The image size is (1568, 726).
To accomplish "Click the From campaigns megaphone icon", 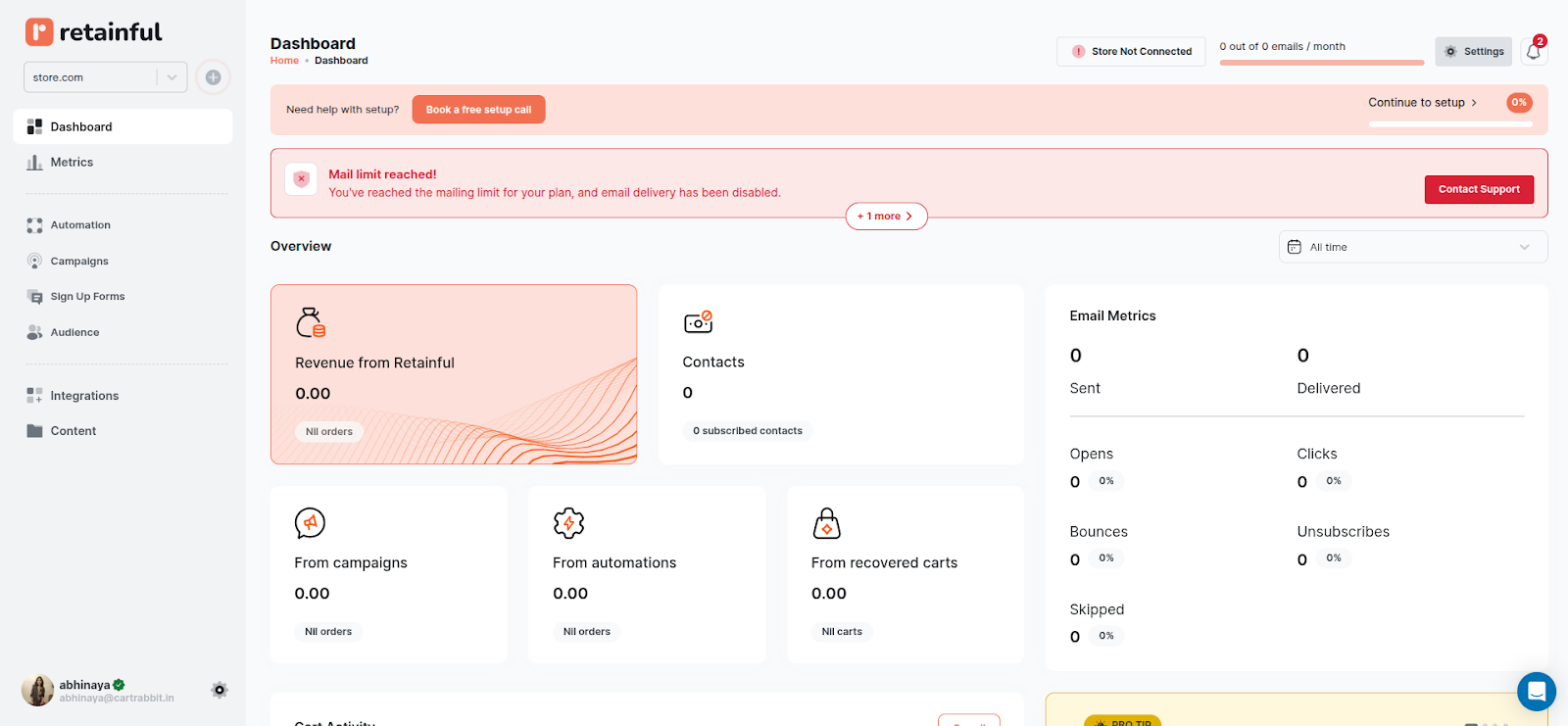I will [x=310, y=523].
